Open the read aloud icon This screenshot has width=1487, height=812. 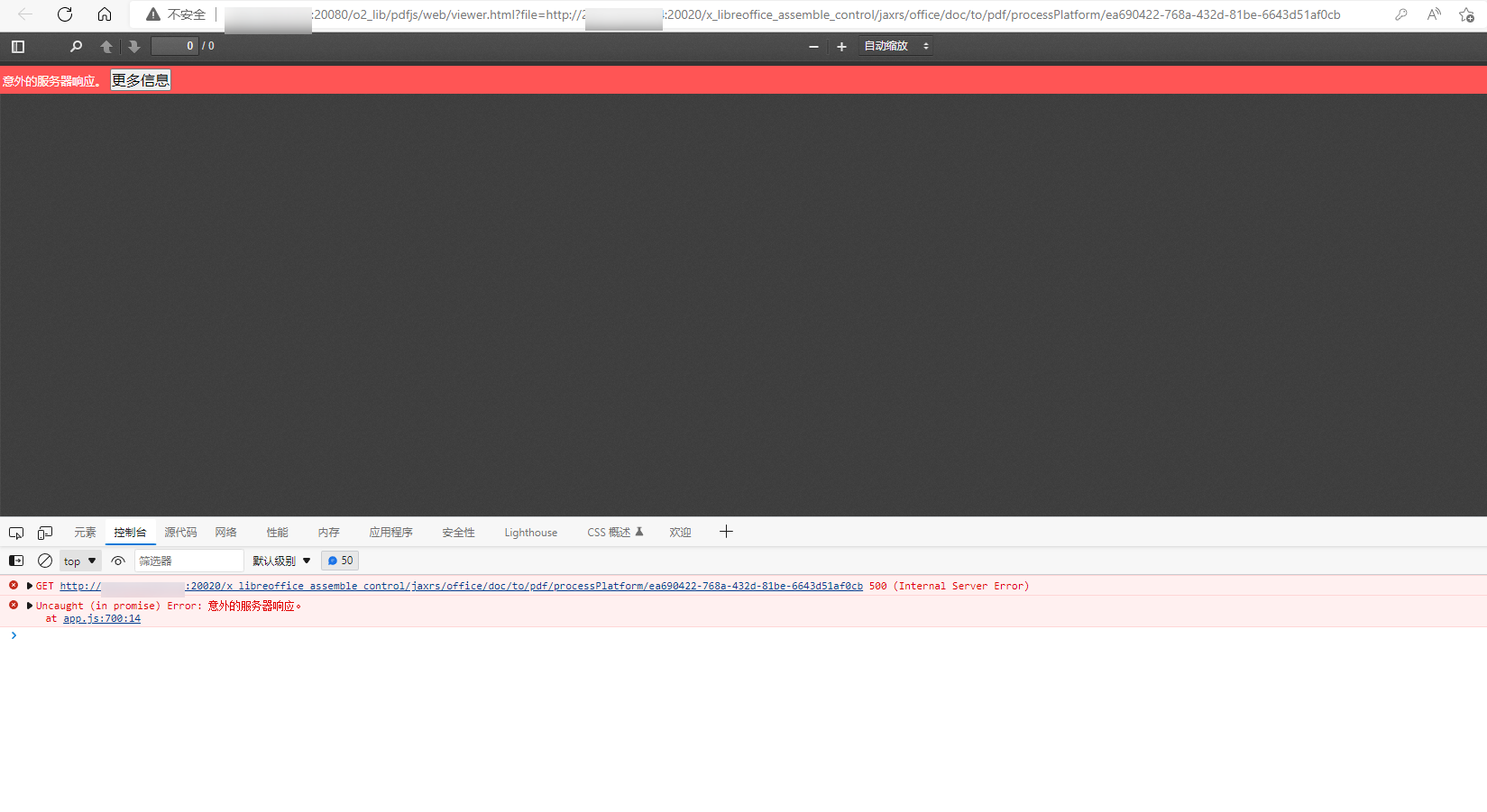tap(1434, 14)
